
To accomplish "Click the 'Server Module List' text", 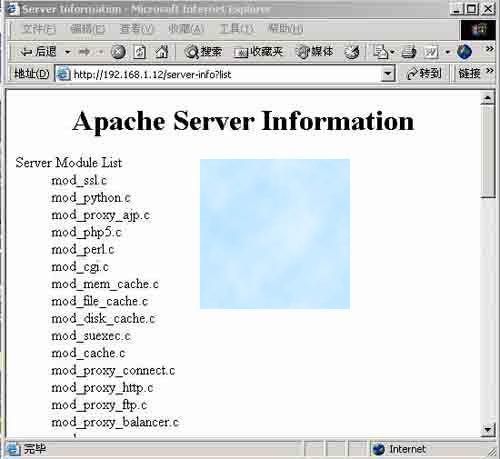I will pos(69,163).
